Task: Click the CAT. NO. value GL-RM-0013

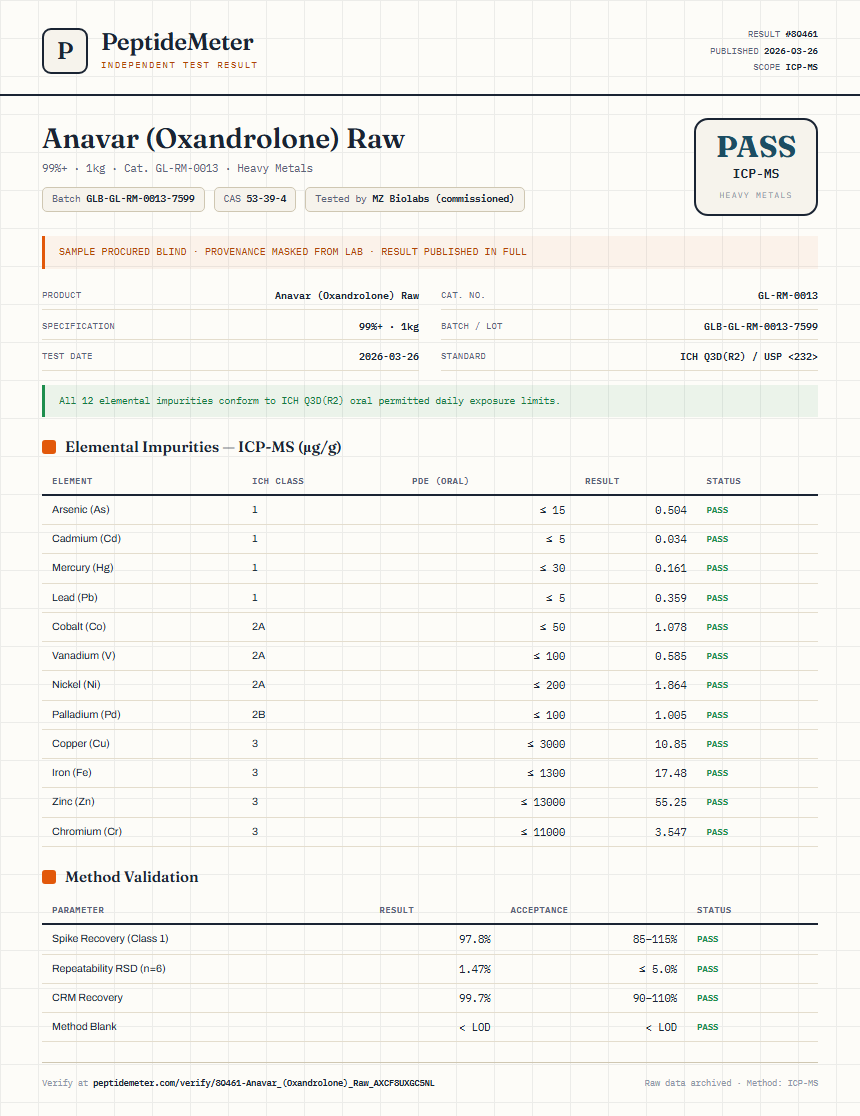Action: (787, 295)
